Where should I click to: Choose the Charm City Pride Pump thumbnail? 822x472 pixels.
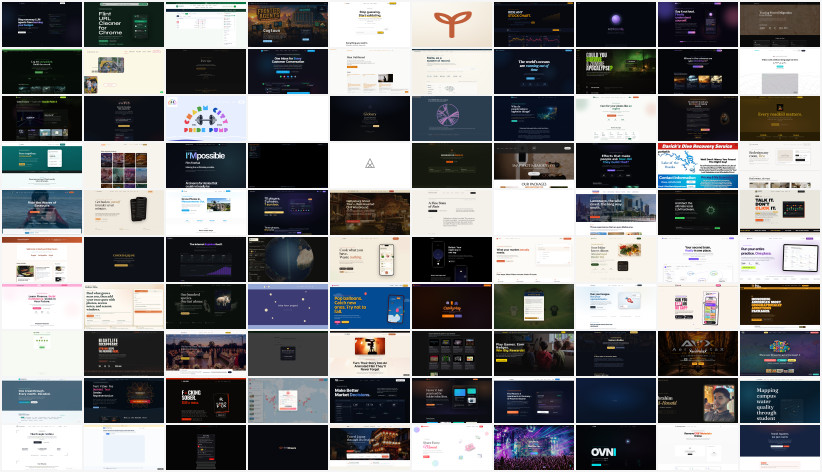point(206,119)
